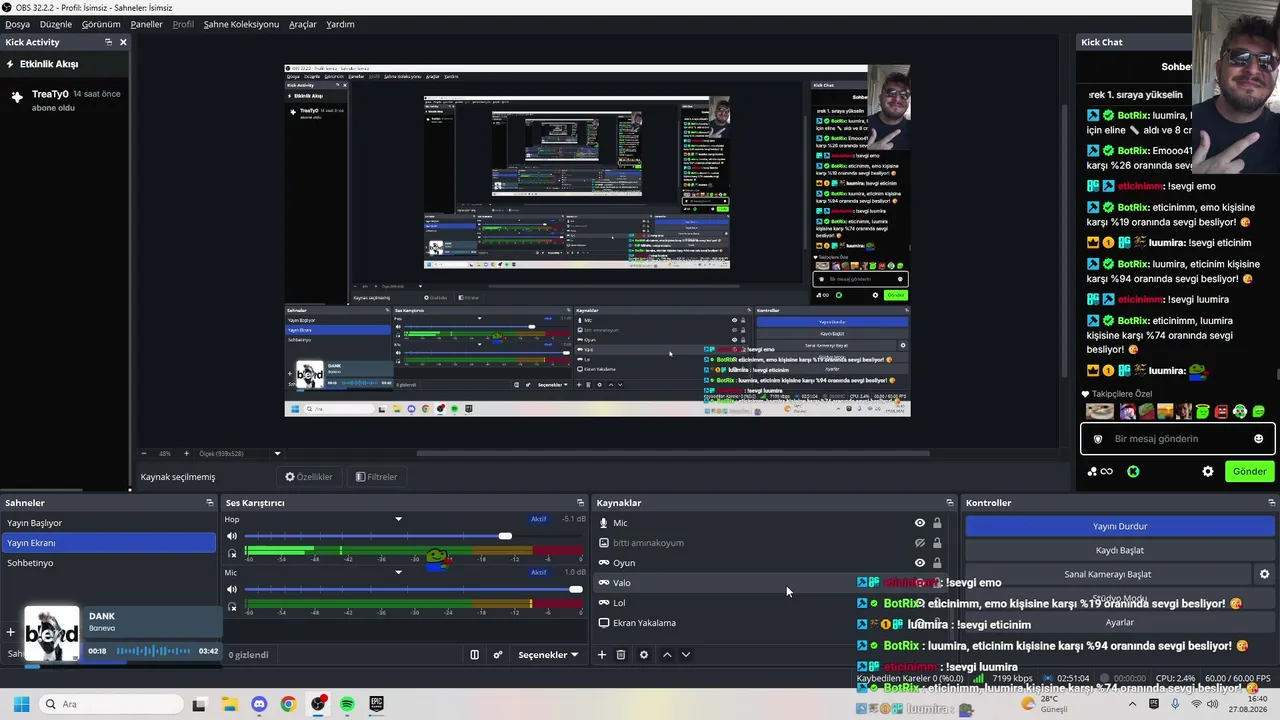Open the Düzenle menu
1280x720 pixels.
(x=56, y=24)
